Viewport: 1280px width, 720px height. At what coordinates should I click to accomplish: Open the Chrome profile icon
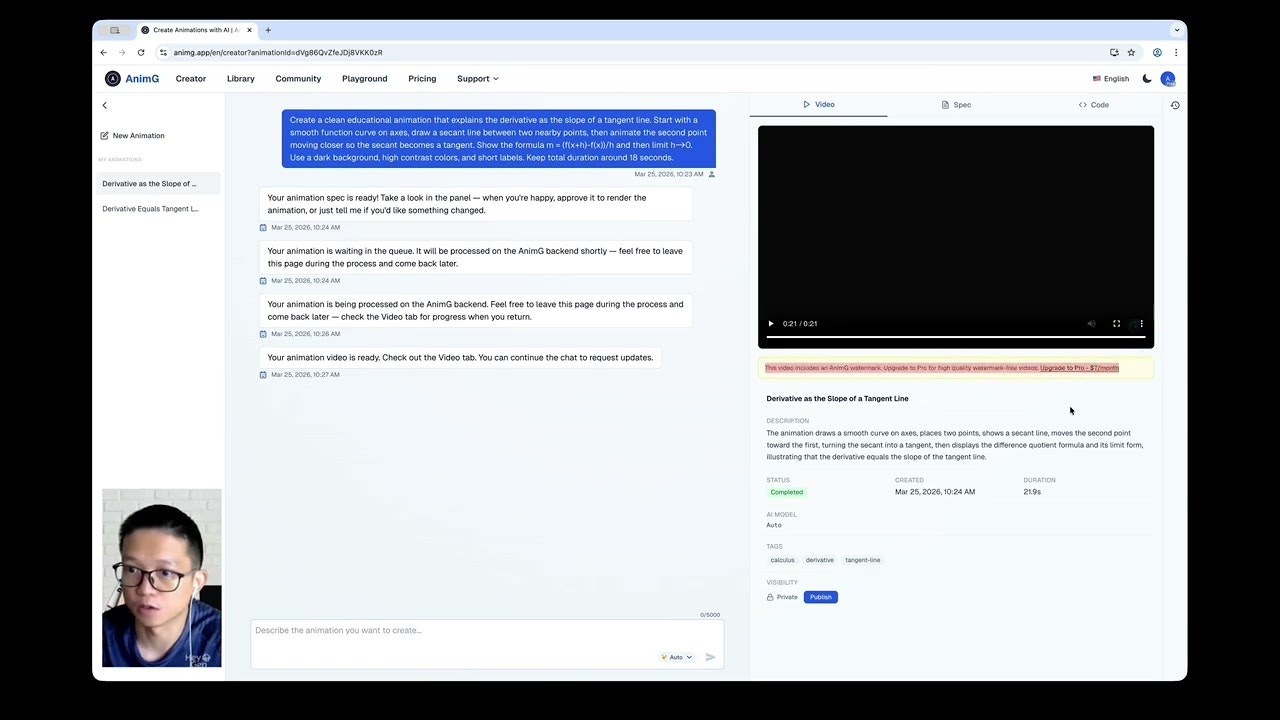tap(1157, 52)
